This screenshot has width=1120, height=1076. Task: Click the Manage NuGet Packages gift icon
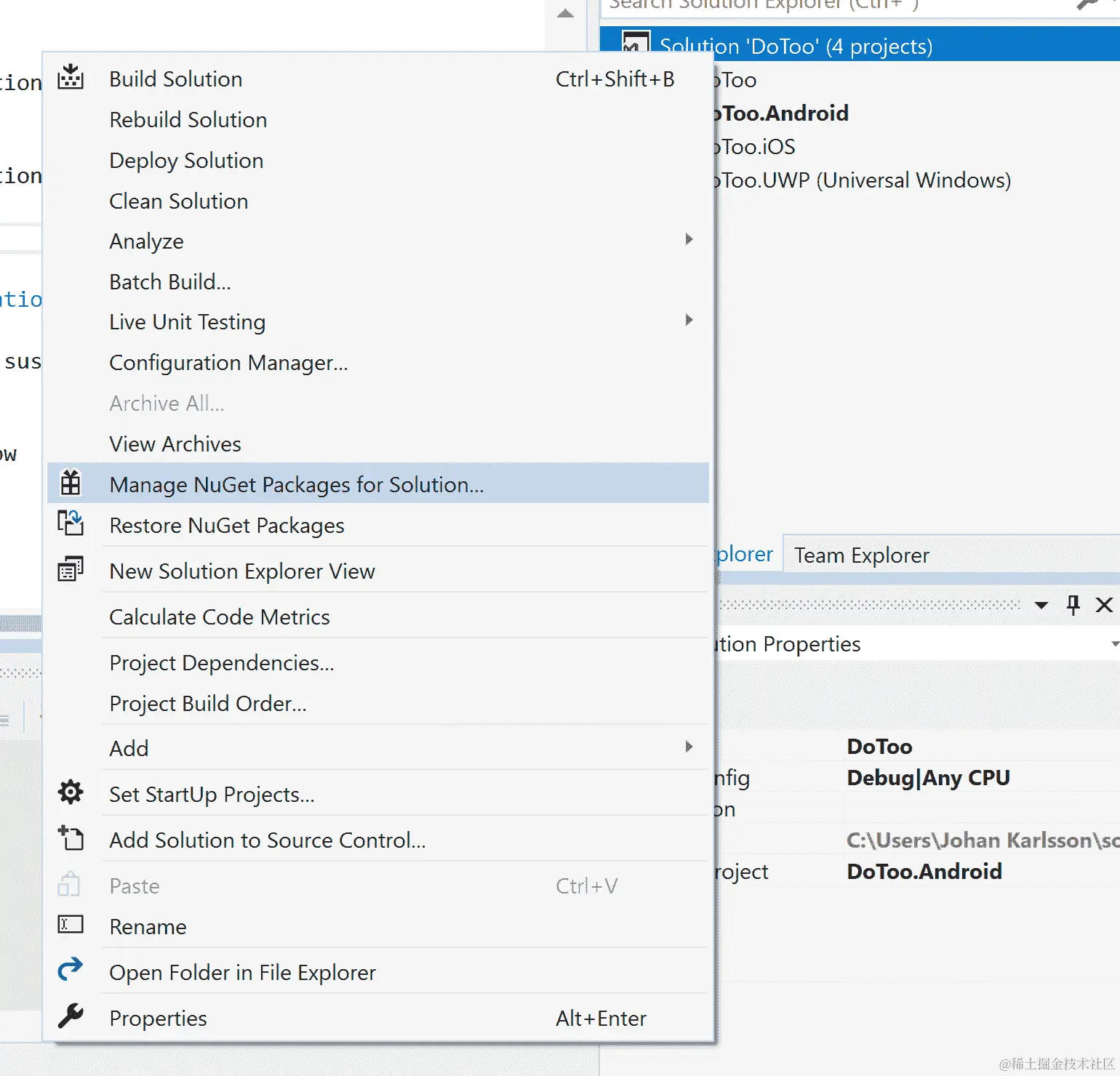coord(71,483)
